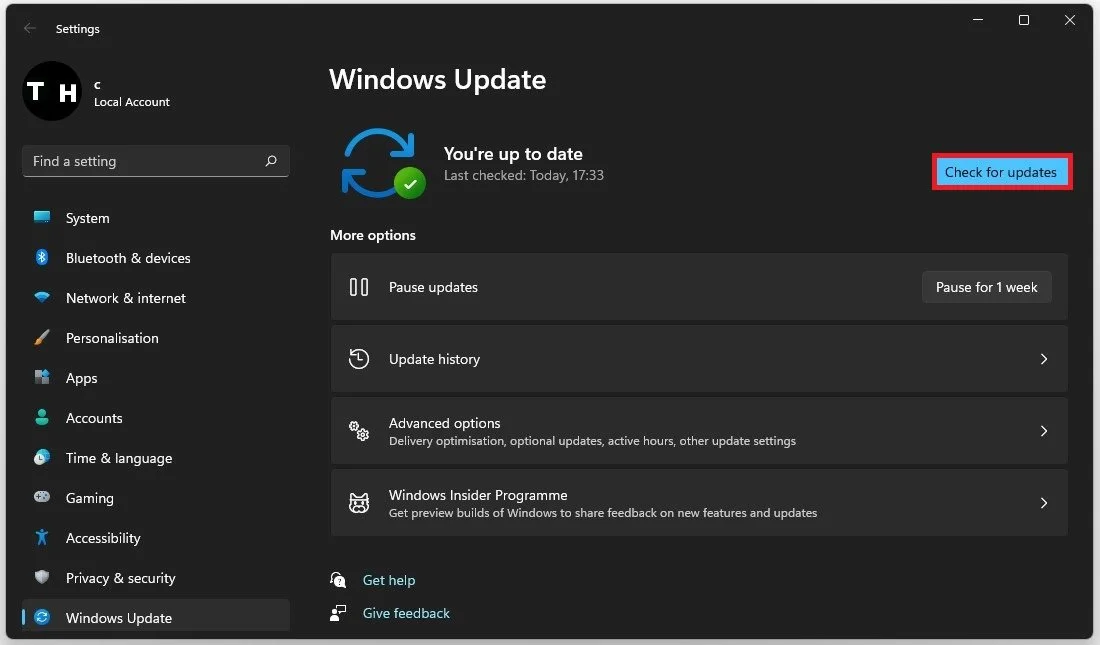Click the Apps icon in sidebar
1100x645 pixels.
(42, 377)
